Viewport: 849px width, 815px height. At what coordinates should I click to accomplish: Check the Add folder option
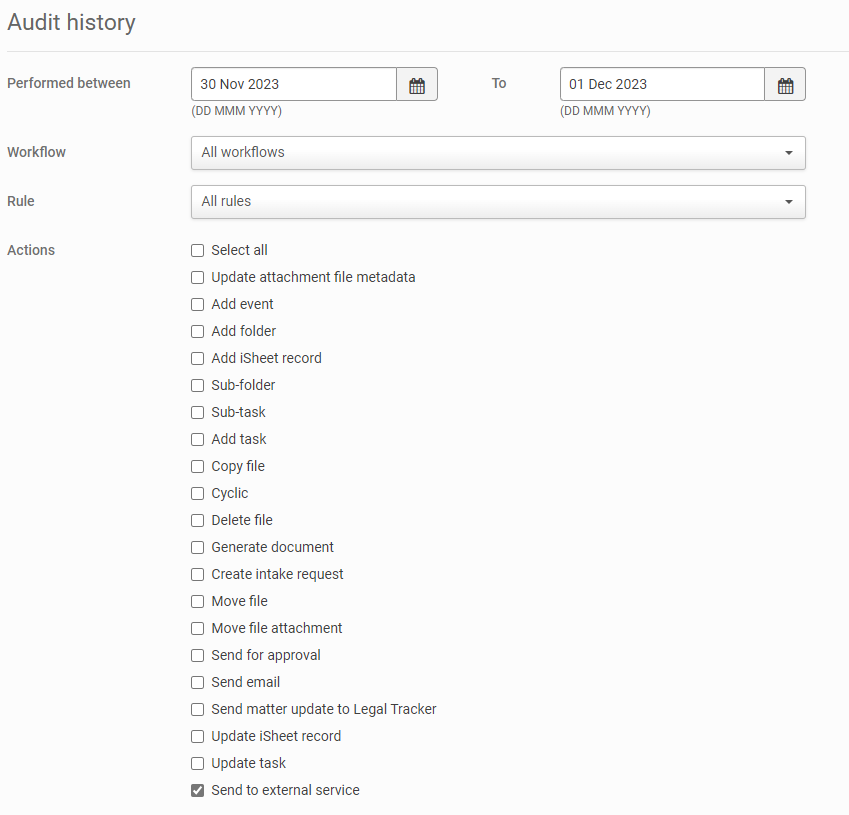pyautogui.click(x=198, y=332)
